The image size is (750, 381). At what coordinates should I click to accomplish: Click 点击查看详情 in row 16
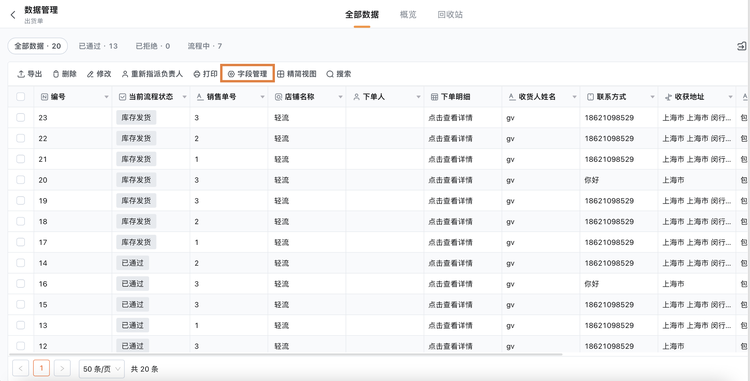click(450, 283)
